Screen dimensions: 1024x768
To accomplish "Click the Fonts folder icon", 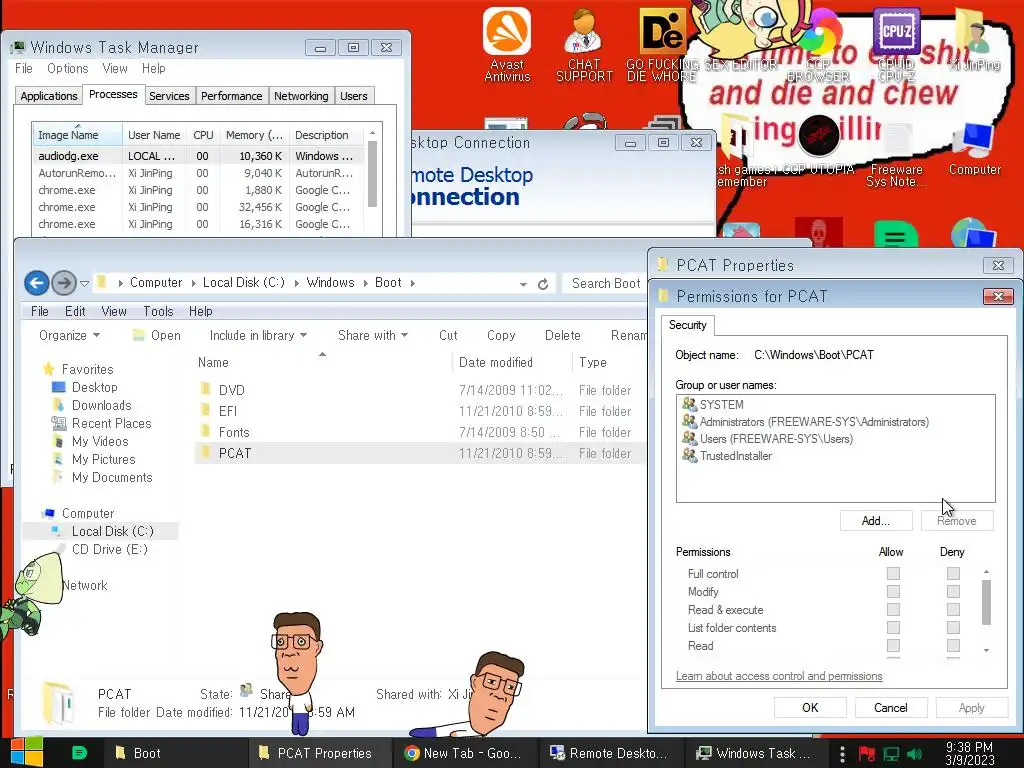I will click(206, 432).
